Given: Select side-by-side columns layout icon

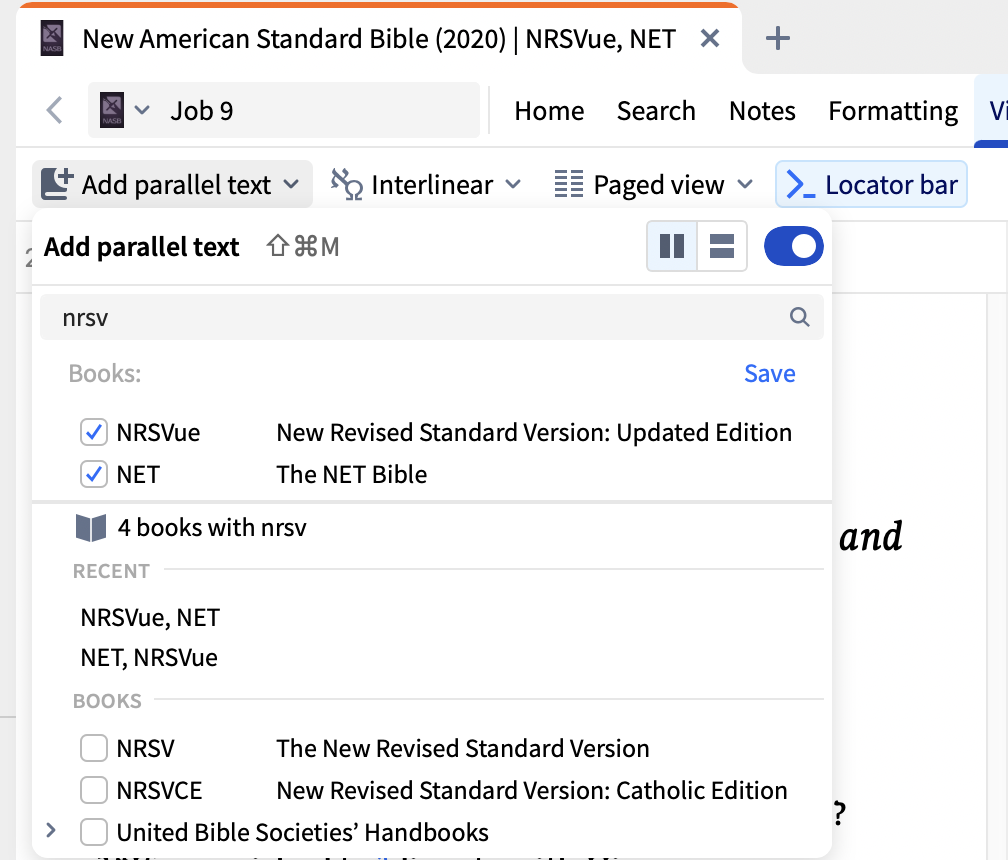Looking at the screenshot, I should tap(673, 247).
